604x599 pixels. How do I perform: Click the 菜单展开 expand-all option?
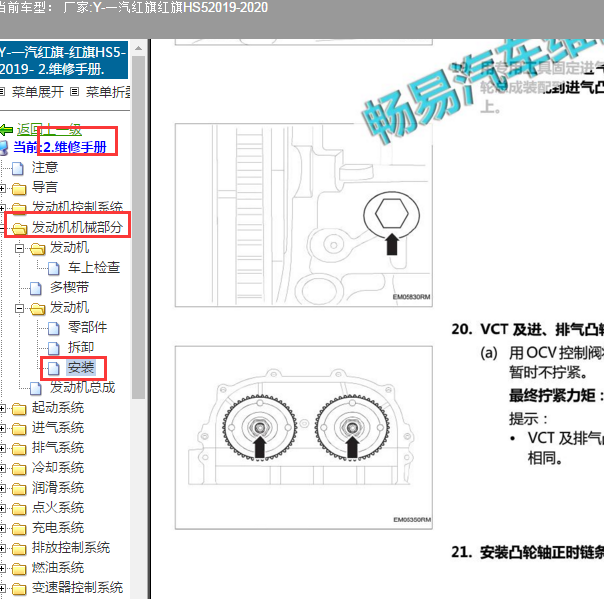pos(38,92)
